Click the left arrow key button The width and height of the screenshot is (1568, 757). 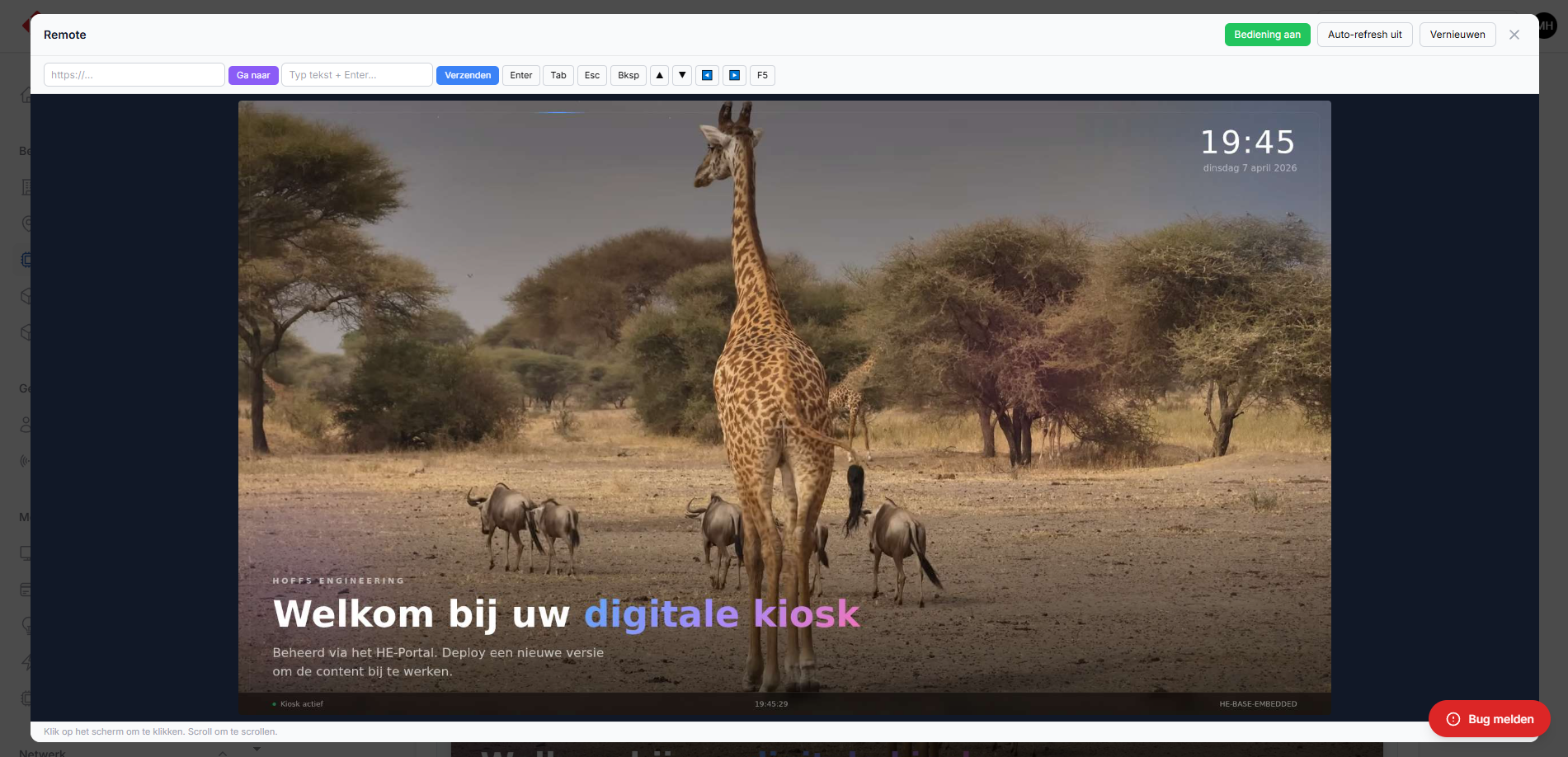point(707,75)
